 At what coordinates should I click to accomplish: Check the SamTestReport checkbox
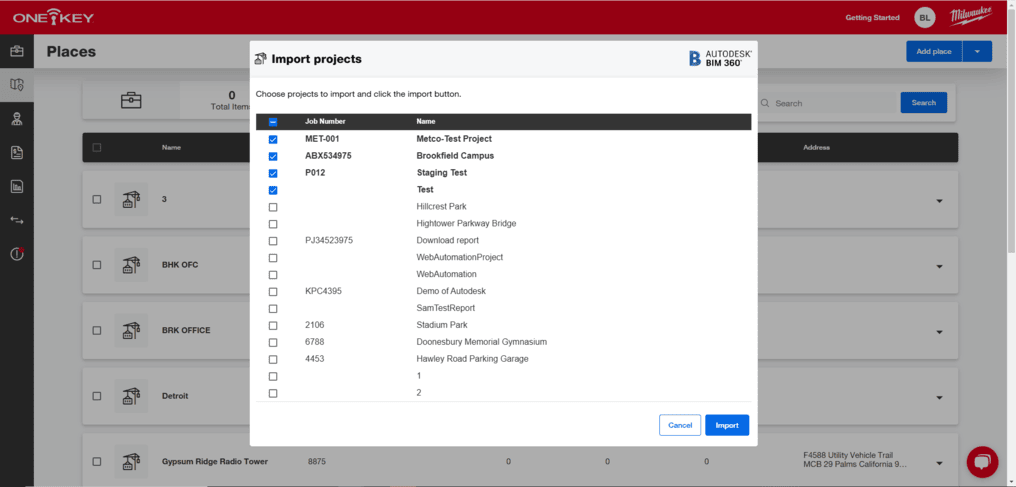pyautogui.click(x=273, y=308)
